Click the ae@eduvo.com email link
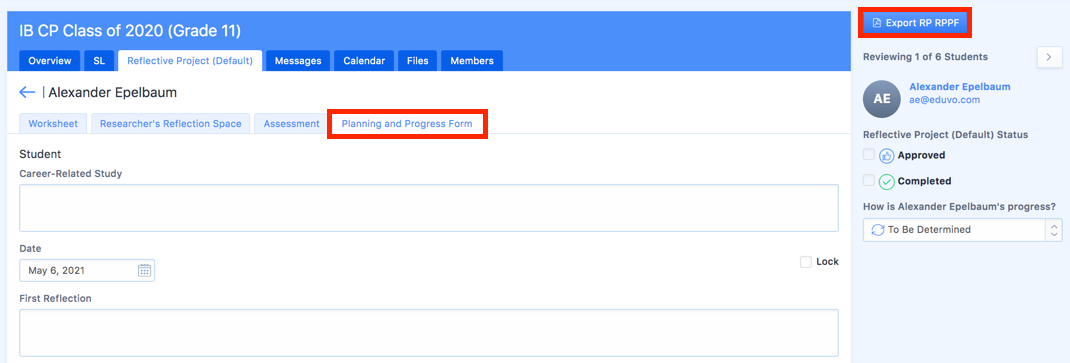1070x363 pixels. pos(944,100)
